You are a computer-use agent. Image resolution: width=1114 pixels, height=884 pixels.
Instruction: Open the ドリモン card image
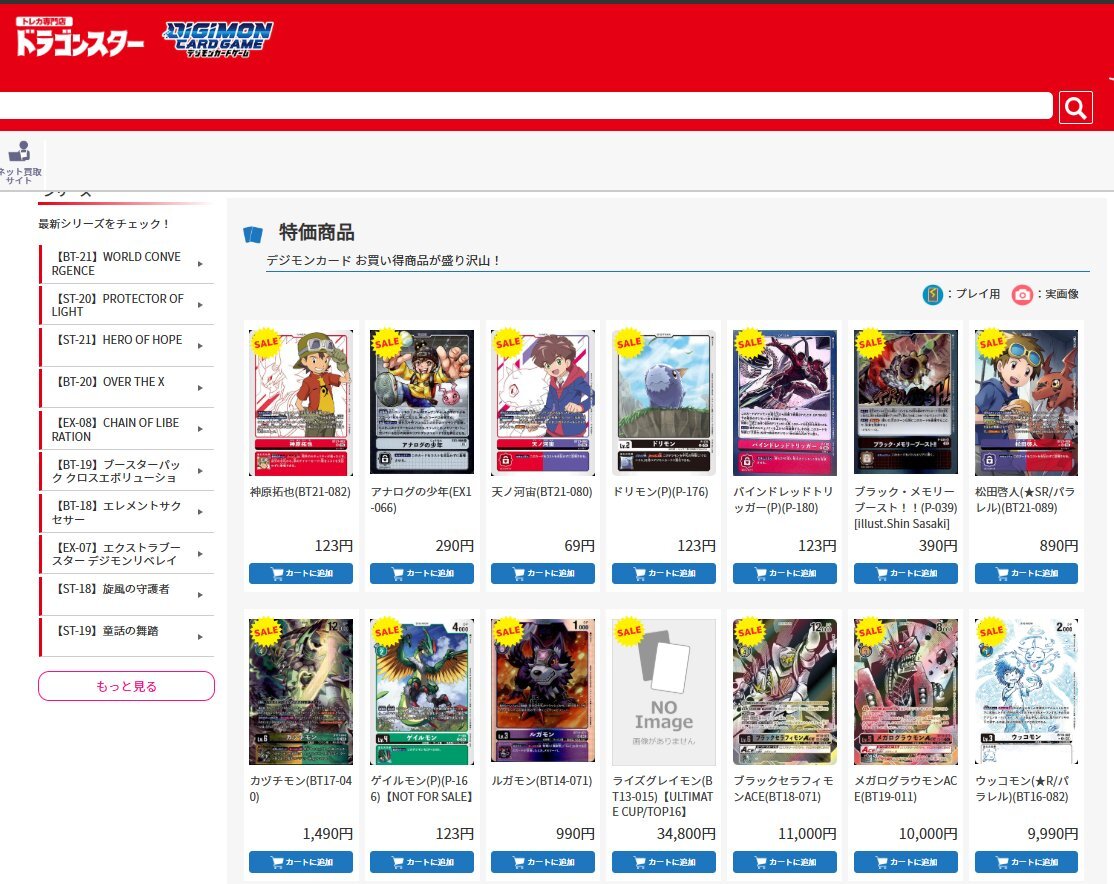(664, 402)
